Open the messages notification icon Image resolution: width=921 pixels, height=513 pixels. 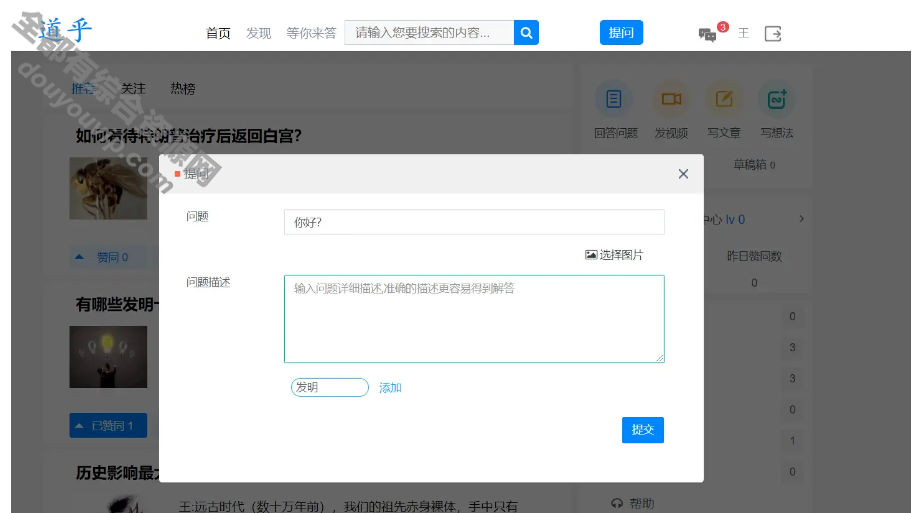tap(707, 34)
